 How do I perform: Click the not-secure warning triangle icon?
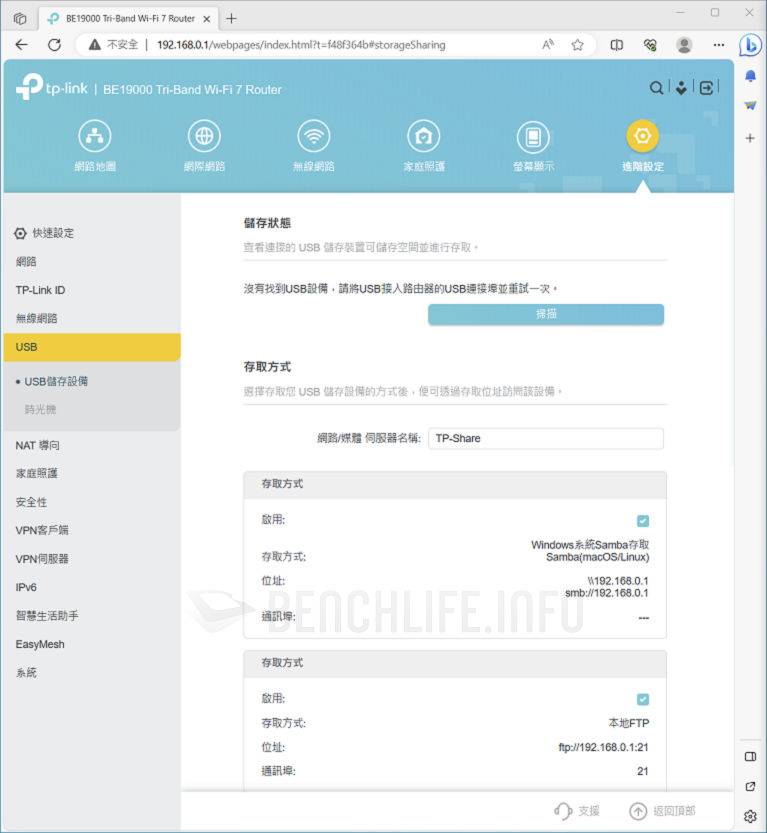[x=95, y=45]
